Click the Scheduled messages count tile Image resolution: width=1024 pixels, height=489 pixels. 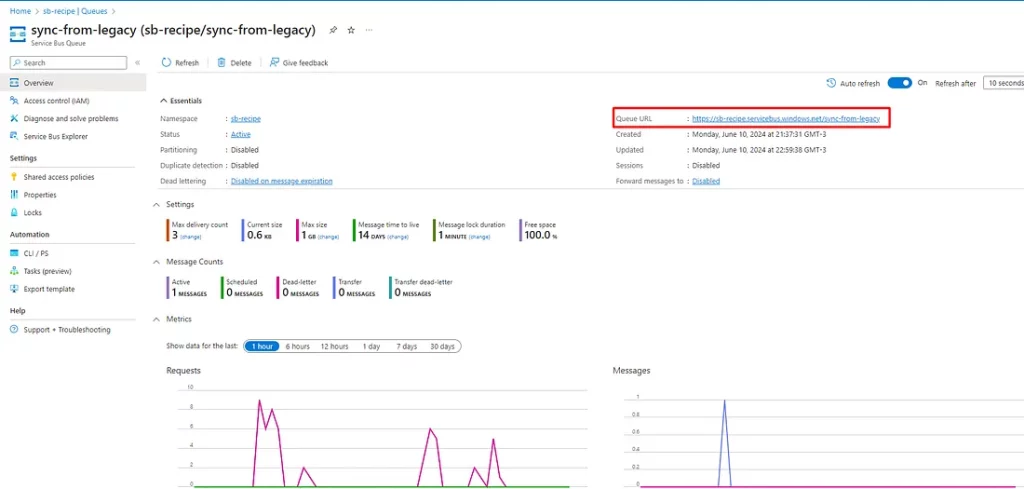click(x=244, y=288)
